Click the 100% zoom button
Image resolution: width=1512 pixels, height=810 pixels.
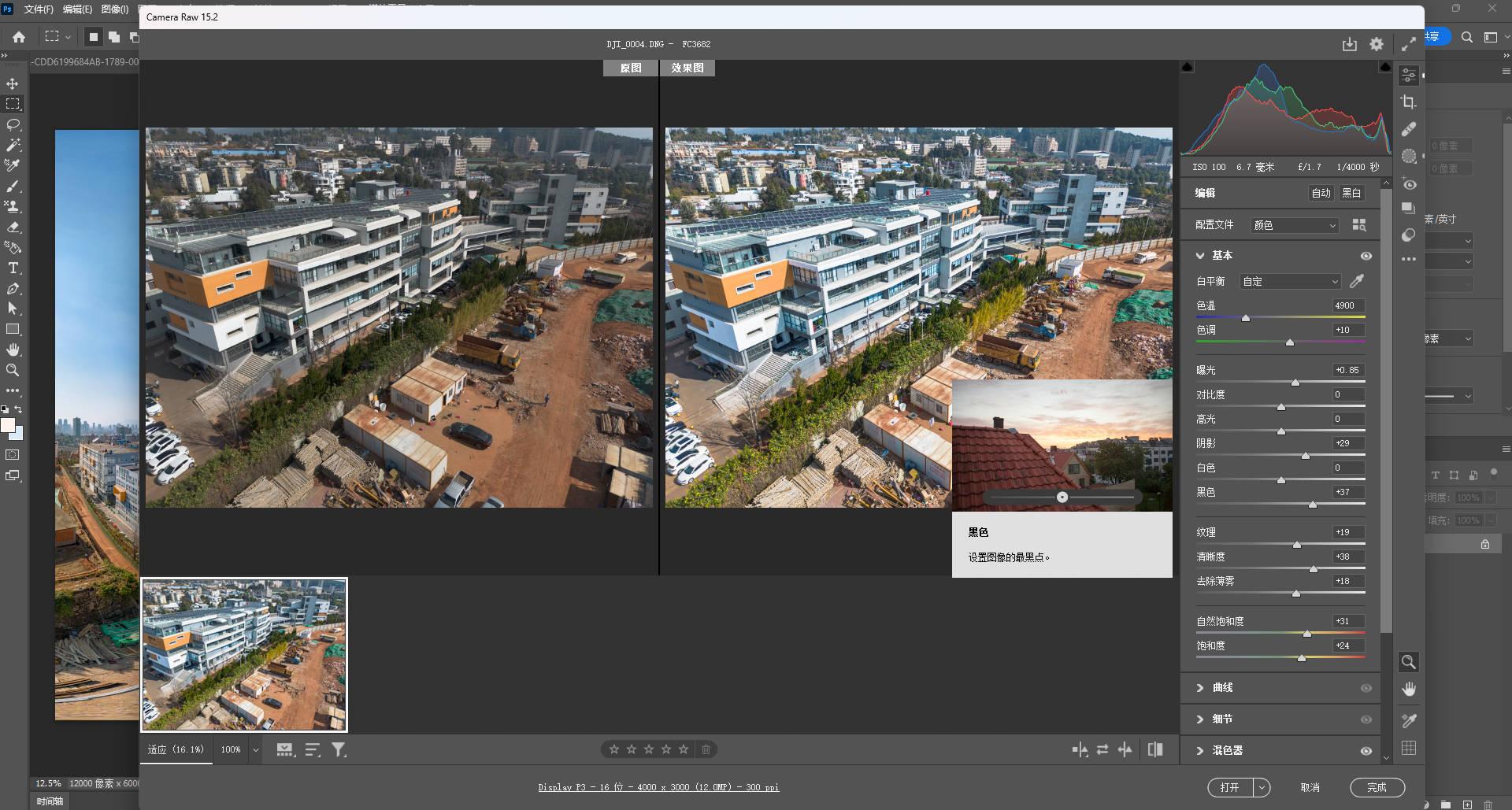[231, 749]
